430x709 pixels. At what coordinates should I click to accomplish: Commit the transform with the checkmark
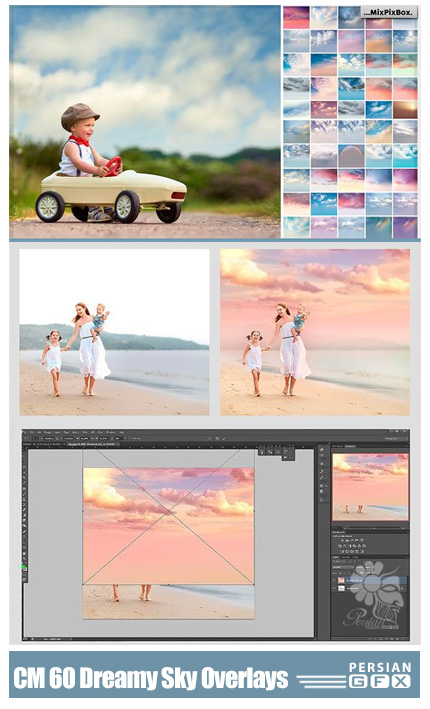click(x=224, y=438)
